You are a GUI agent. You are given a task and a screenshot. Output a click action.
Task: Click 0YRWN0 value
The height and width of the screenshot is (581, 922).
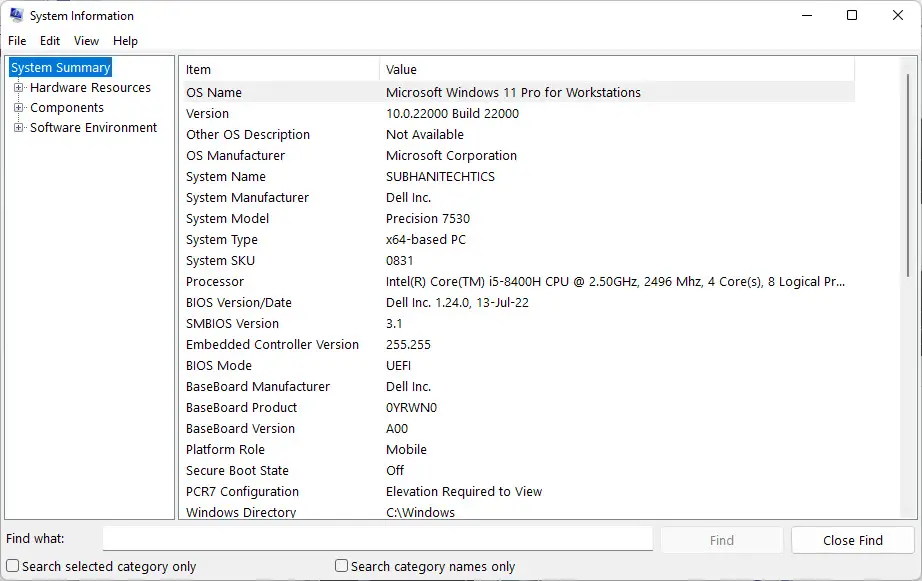point(412,408)
